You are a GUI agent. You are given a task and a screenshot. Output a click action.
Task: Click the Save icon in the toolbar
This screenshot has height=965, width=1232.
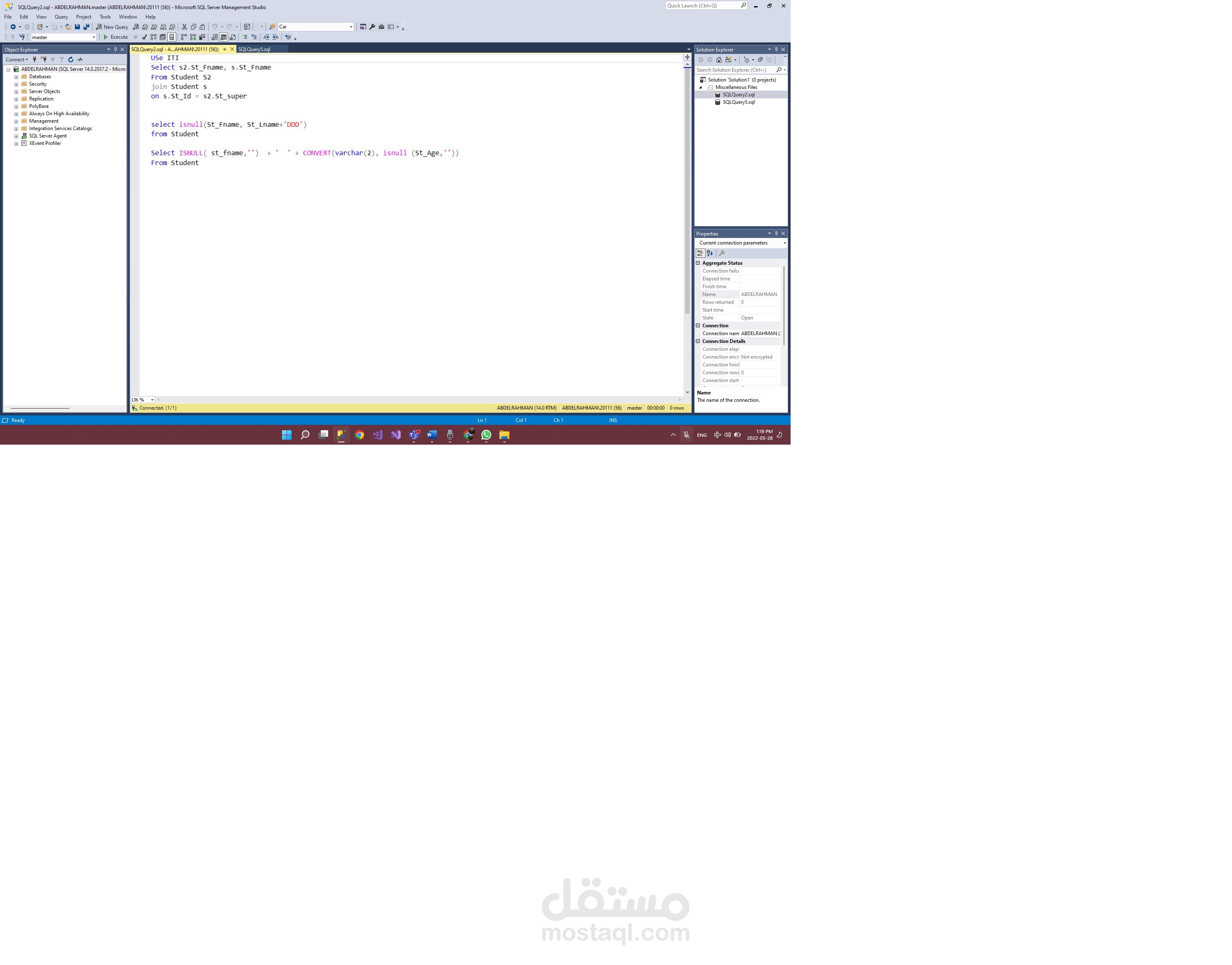[x=77, y=27]
